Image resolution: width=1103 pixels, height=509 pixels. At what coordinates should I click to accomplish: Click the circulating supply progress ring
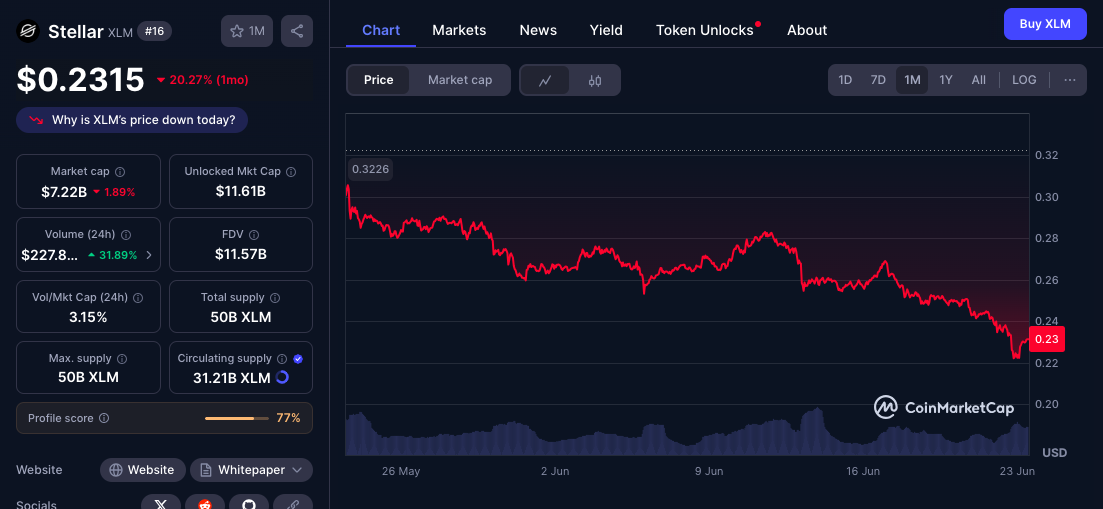pyautogui.click(x=282, y=378)
